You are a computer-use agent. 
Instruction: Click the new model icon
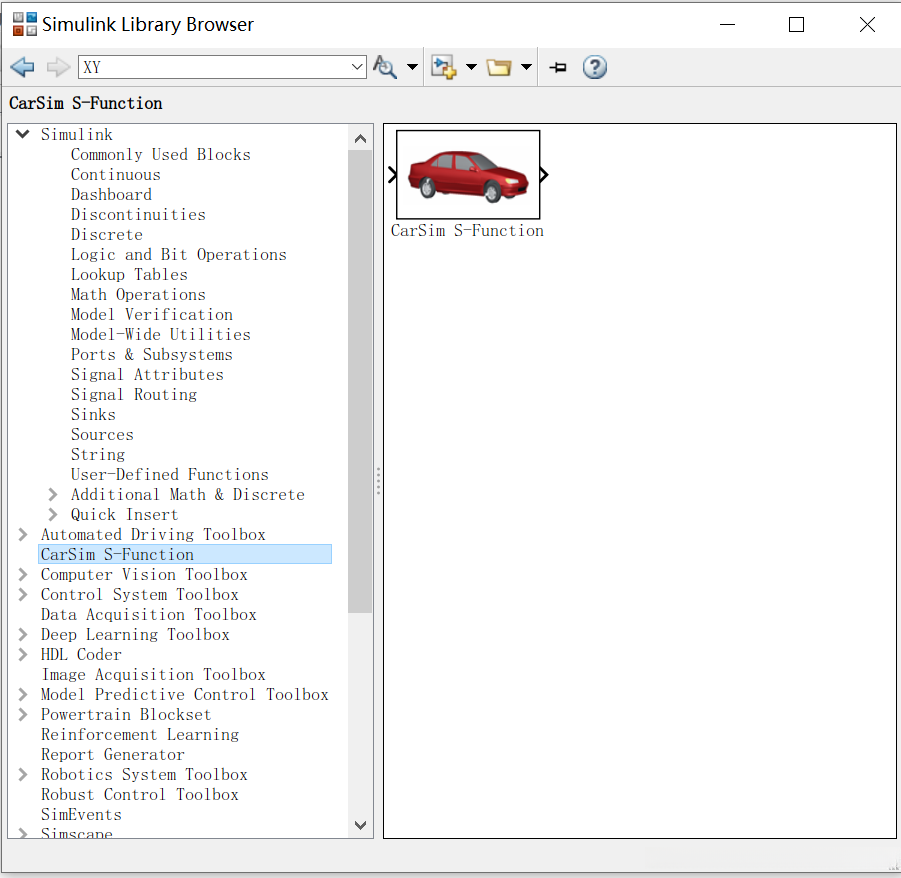click(444, 67)
